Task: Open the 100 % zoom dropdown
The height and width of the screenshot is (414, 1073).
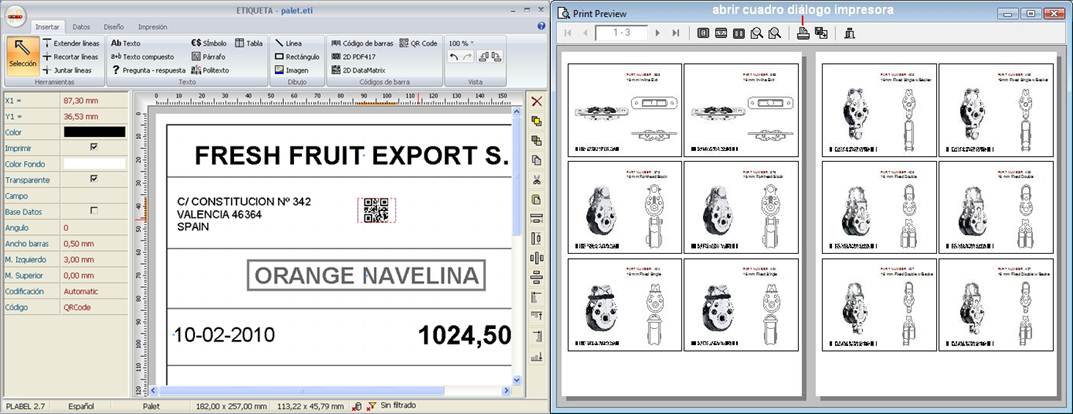Action: [x=461, y=43]
